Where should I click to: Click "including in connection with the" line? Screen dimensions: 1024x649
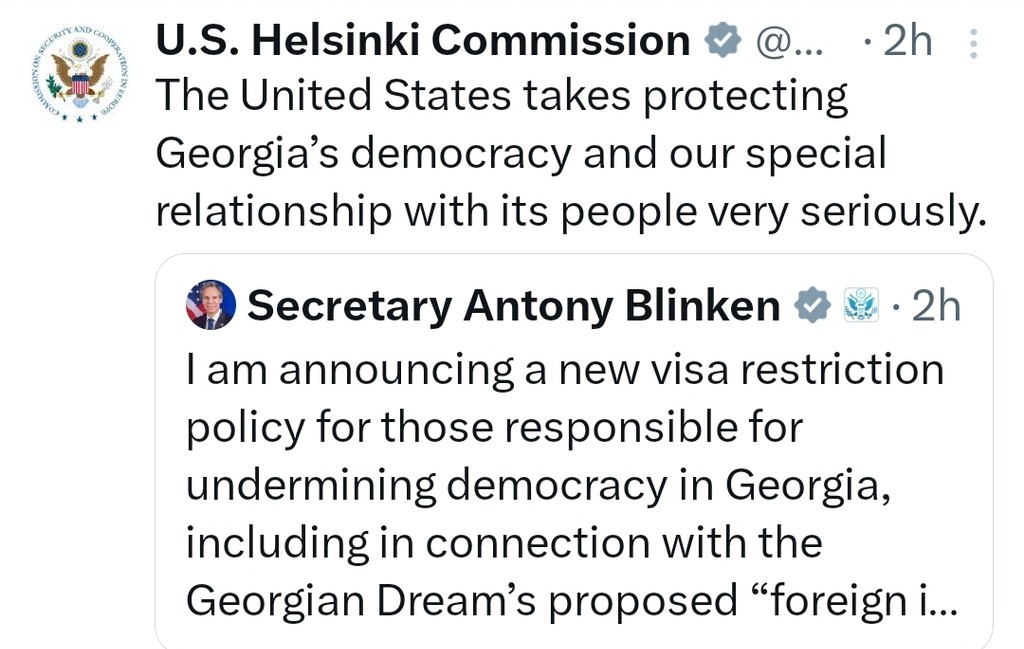(504, 543)
